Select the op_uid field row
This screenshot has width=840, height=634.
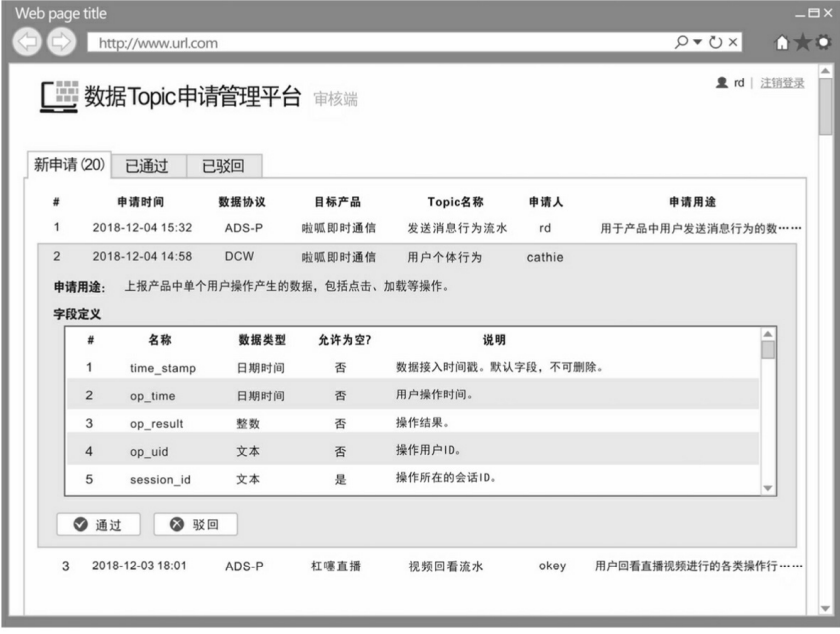(412, 451)
